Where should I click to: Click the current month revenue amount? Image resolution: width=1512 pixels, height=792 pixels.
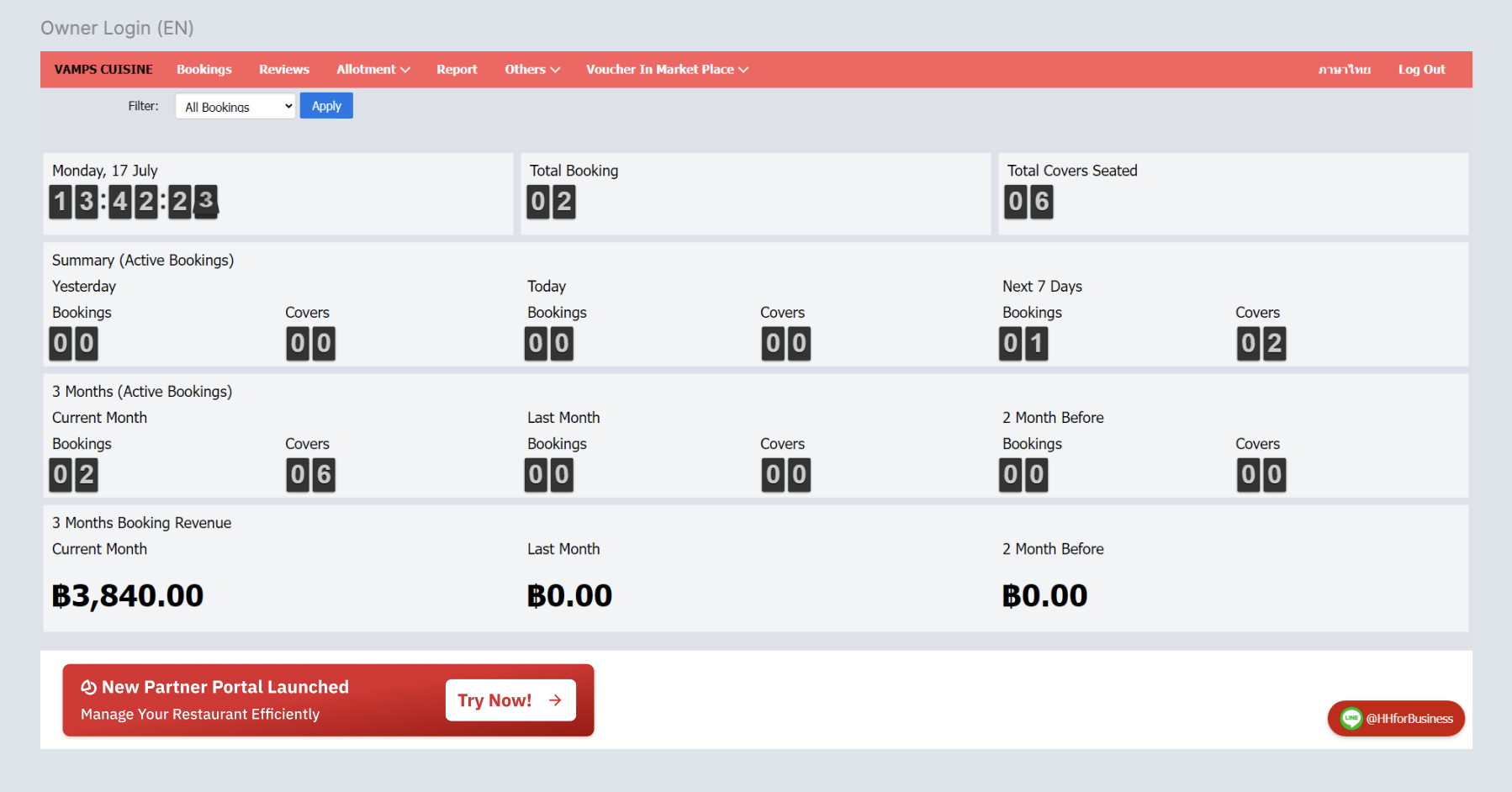128,596
